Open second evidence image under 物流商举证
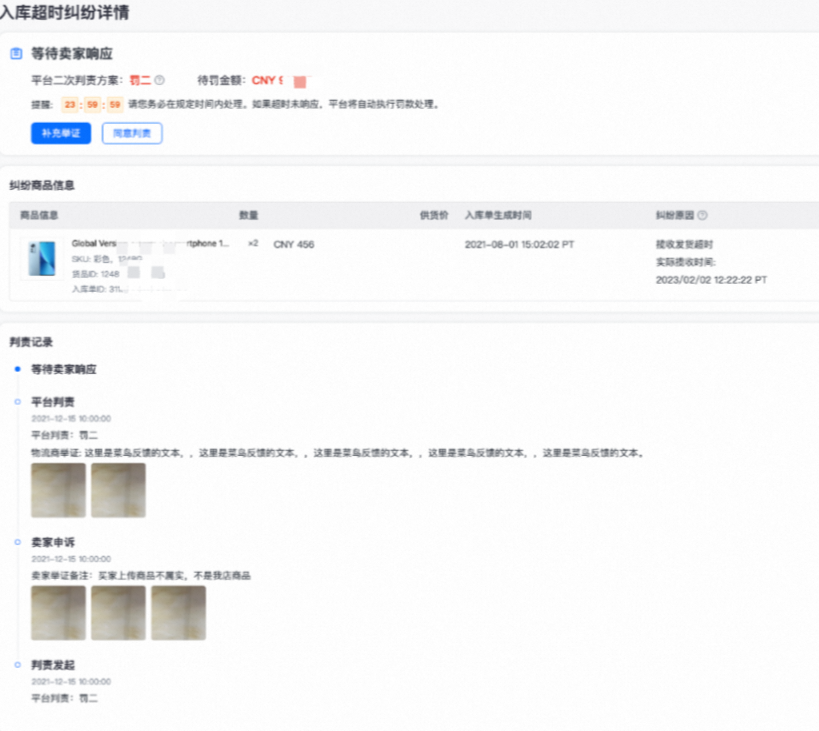The width and height of the screenshot is (819, 731). (x=118, y=490)
